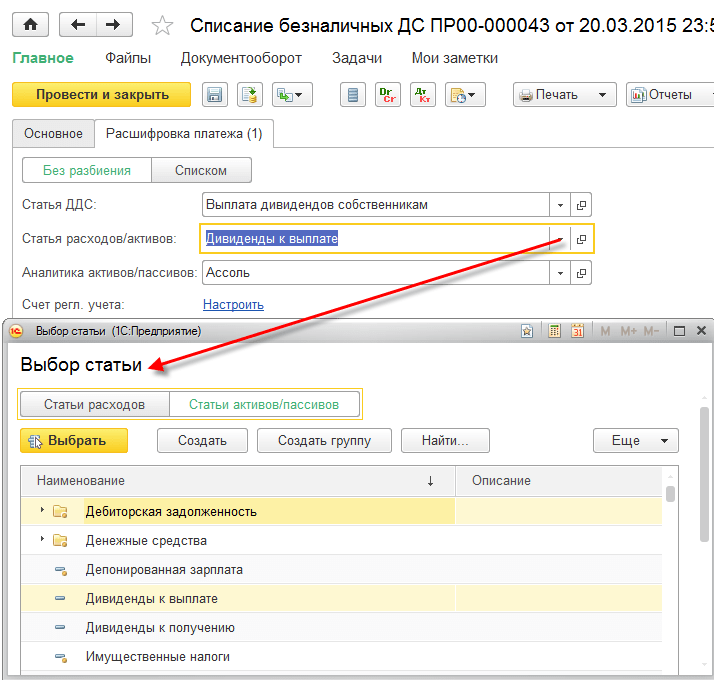Expand Дебиторская задолженность folder
Viewport: 714px width, 680px height.
[x=42, y=511]
